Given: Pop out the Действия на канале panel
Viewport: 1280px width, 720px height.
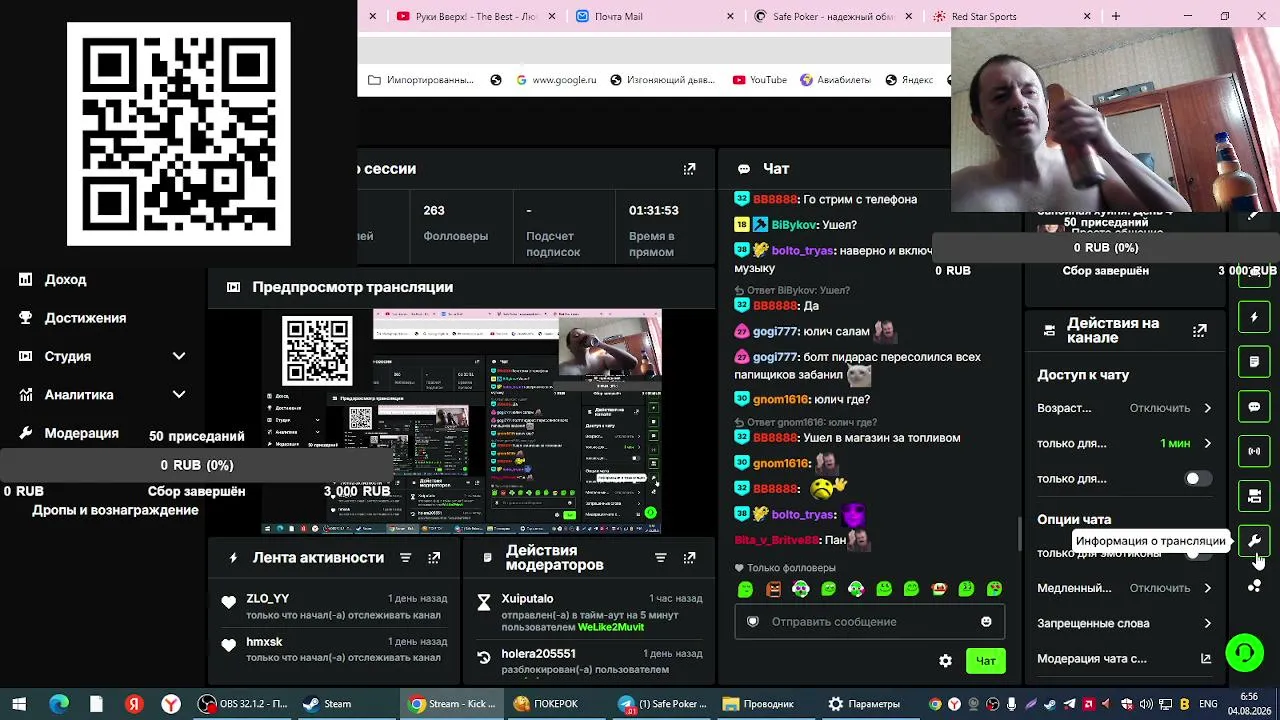Looking at the screenshot, I should point(1200,330).
